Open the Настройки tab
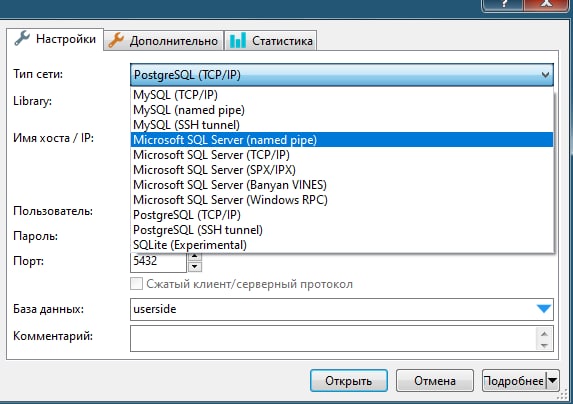Image resolution: width=573 pixels, height=404 pixels. (x=55, y=39)
